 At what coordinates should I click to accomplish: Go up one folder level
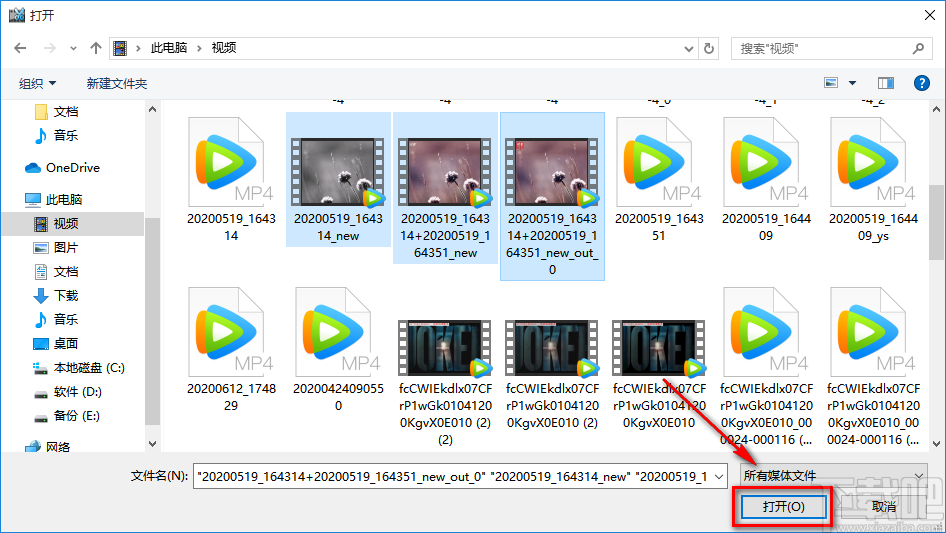tap(95, 48)
